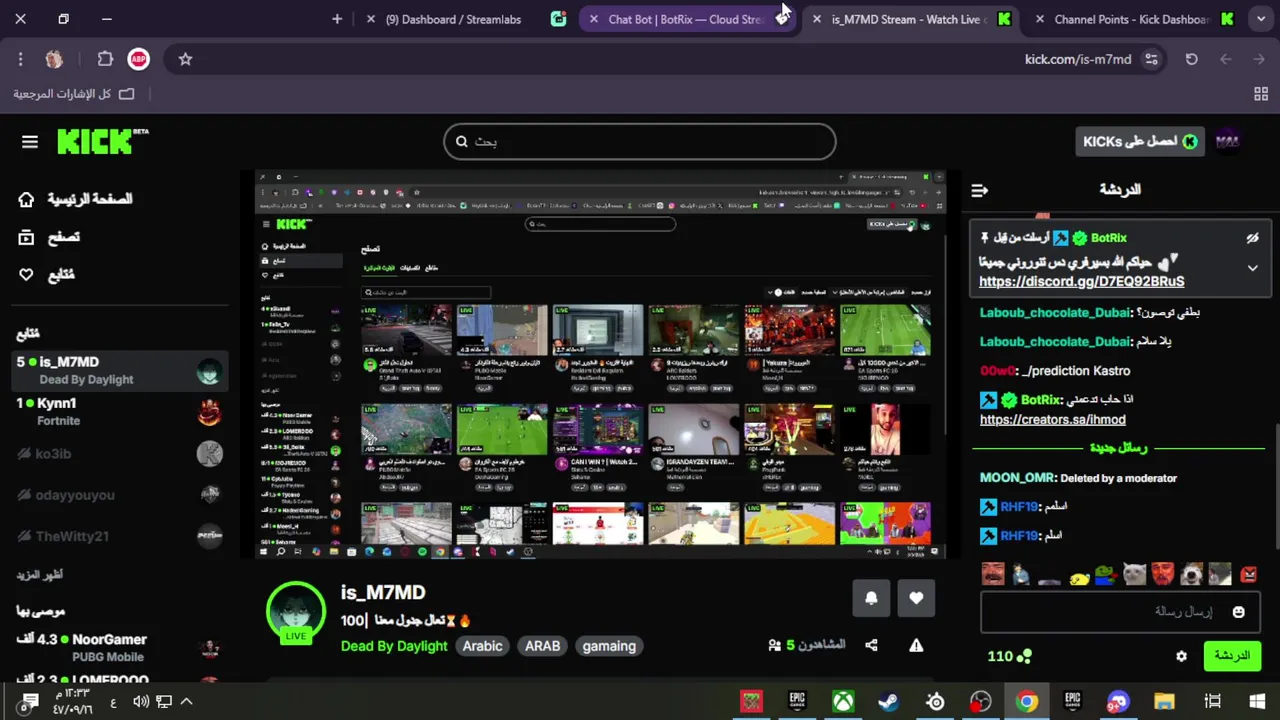Click the stream video player
This screenshot has width=1280, height=720.
(x=600, y=364)
